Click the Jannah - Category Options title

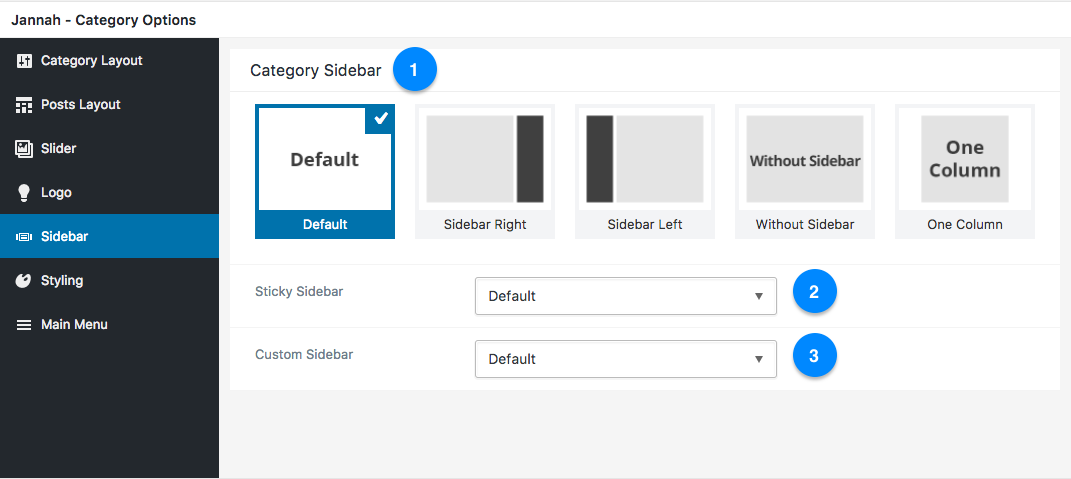coord(103,20)
